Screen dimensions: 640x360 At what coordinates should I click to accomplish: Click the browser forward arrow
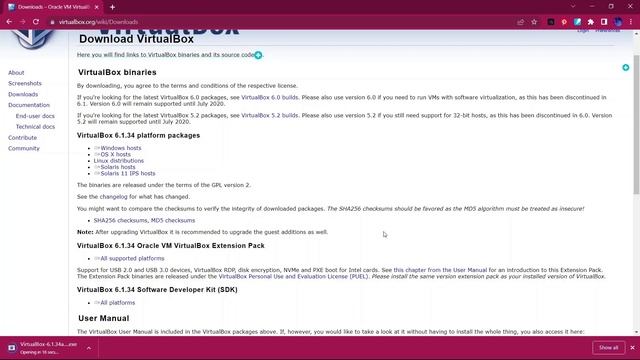coord(22,22)
